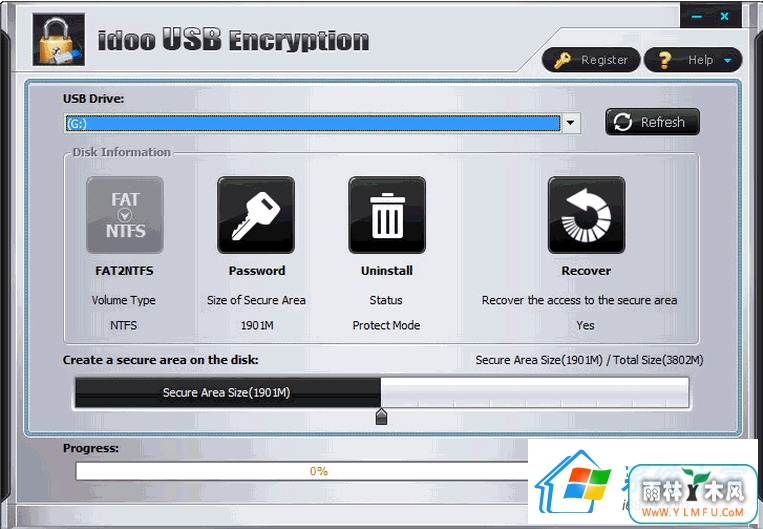Minimize the idoo USB Encryption window
The image size is (763, 529).
pyautogui.click(x=697, y=17)
